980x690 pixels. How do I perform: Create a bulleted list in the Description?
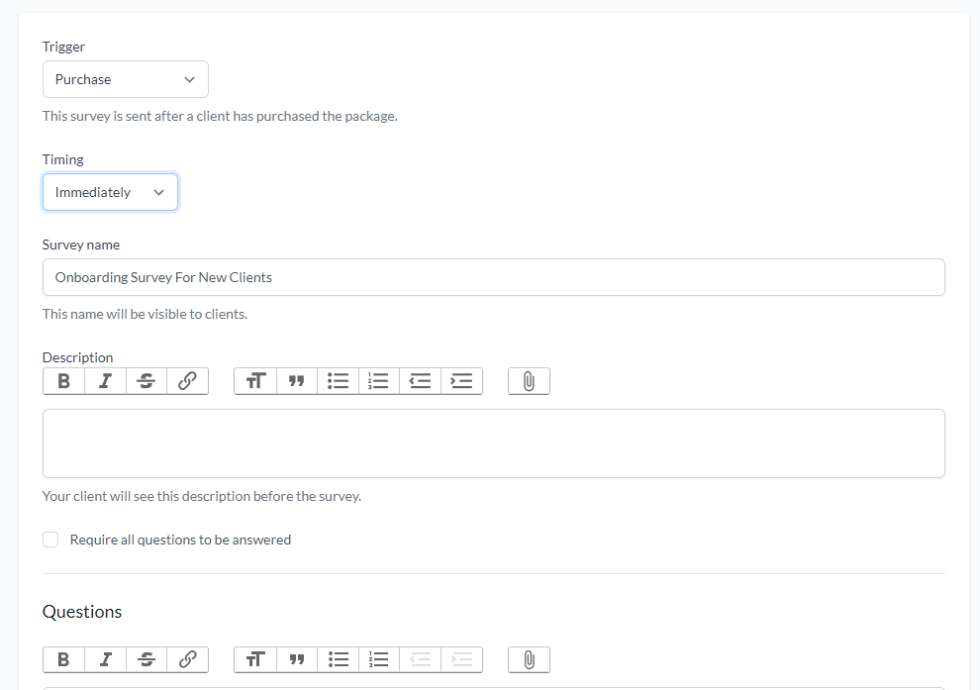pyautogui.click(x=338, y=380)
